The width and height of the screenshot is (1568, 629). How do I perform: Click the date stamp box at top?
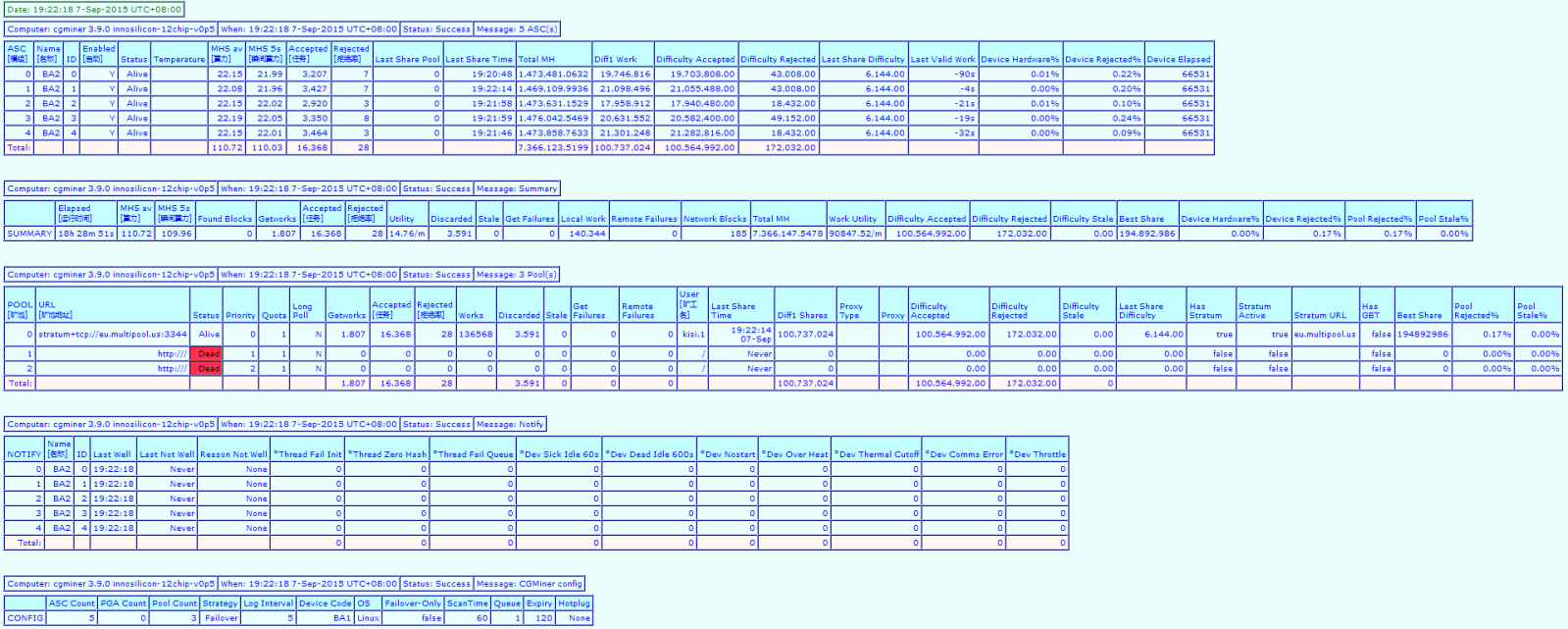(94, 10)
